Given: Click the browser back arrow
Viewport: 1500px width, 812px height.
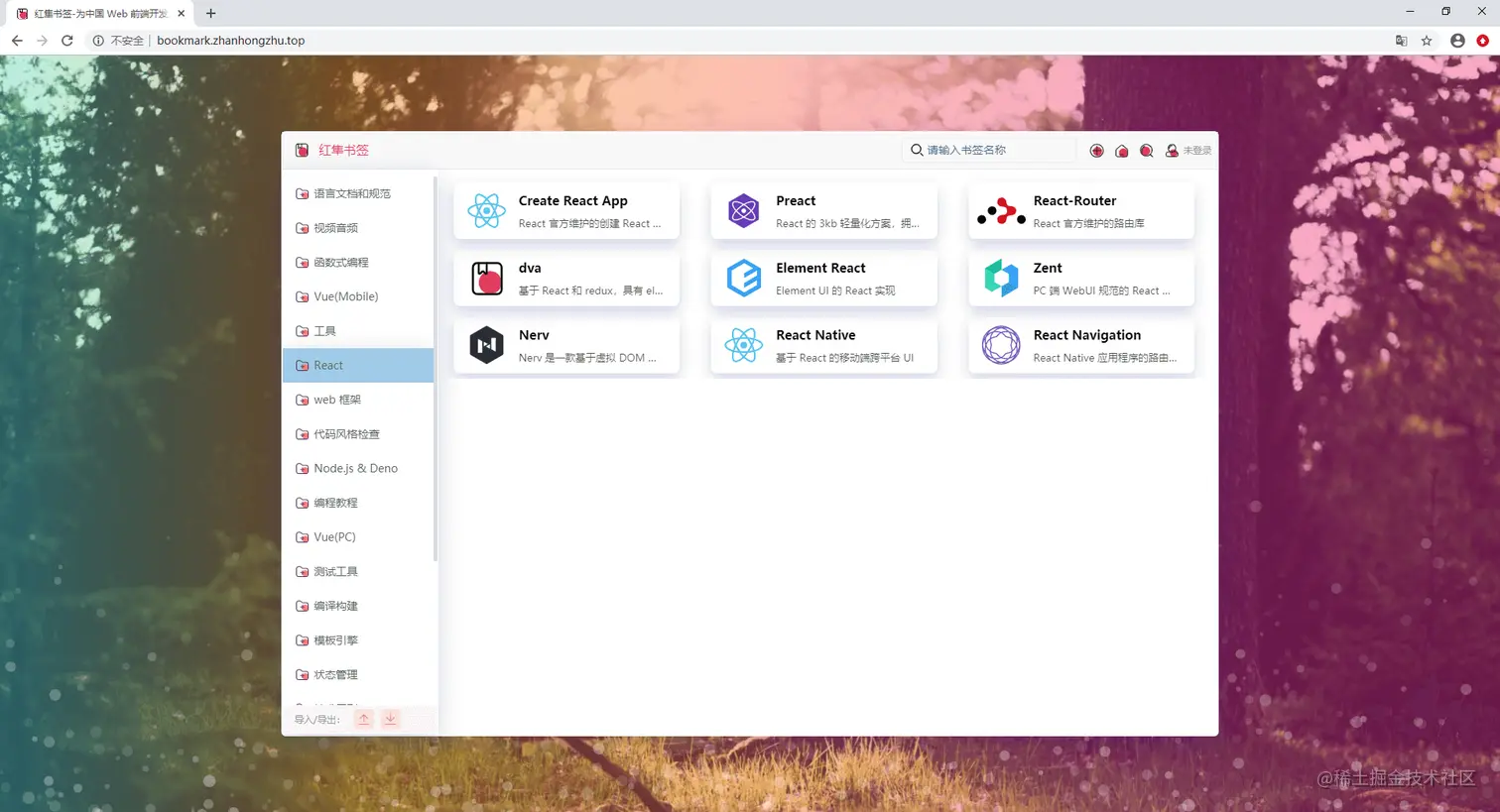Looking at the screenshot, I should tap(17, 41).
